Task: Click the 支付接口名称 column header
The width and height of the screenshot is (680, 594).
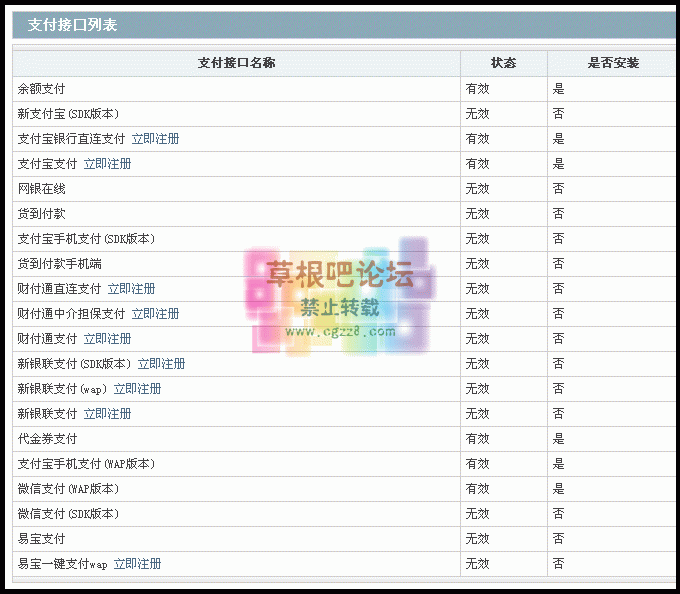Action: [x=236, y=63]
